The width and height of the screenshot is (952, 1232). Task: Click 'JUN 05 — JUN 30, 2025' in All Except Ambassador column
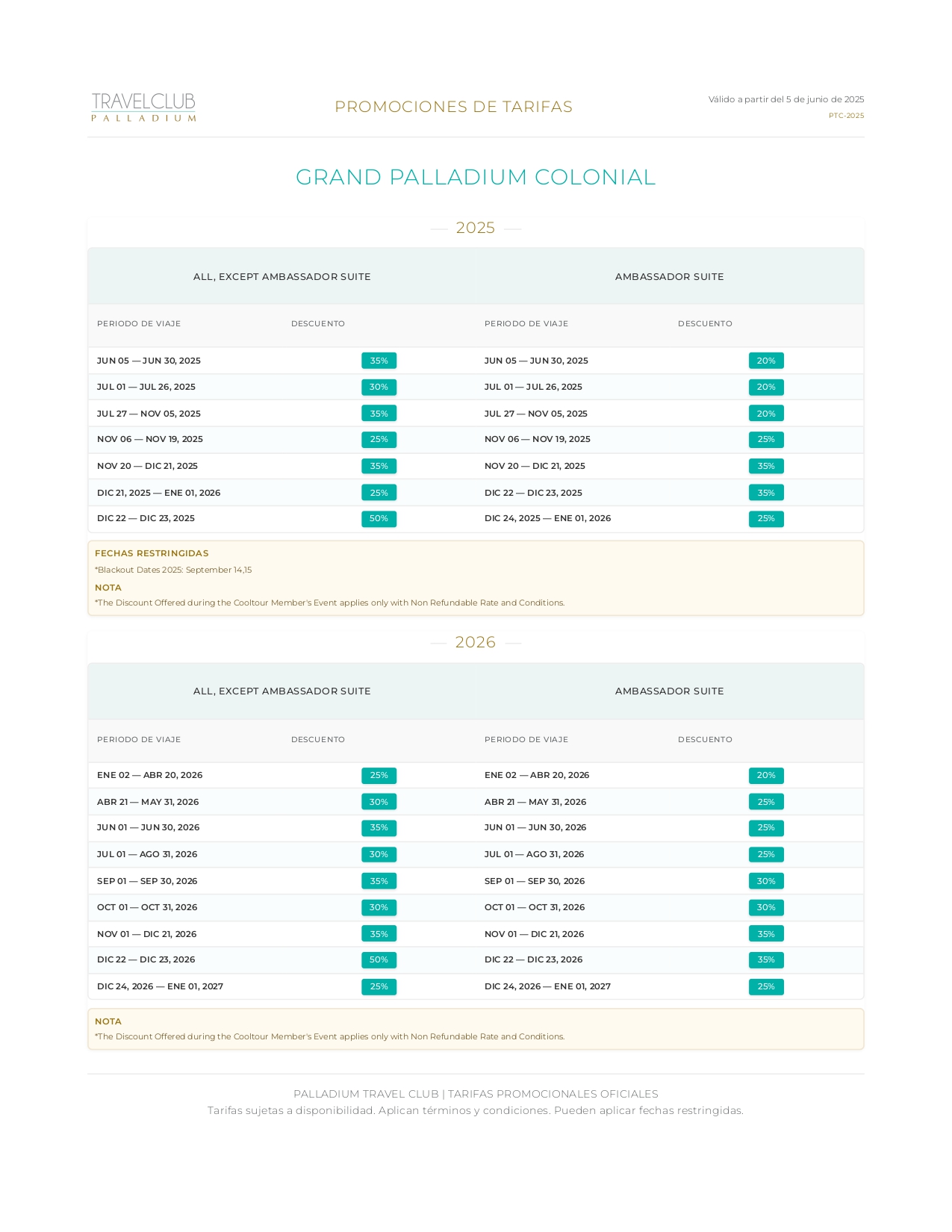(x=149, y=361)
